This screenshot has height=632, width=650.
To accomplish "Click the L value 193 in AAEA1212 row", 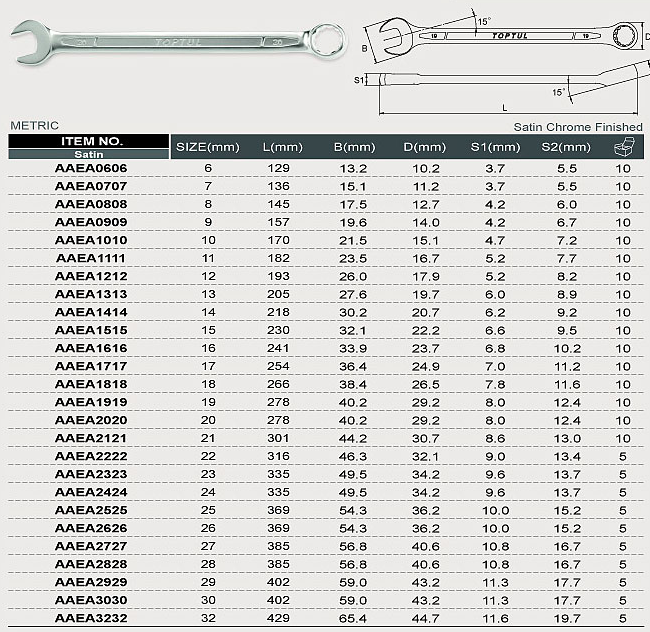I will (x=278, y=276).
